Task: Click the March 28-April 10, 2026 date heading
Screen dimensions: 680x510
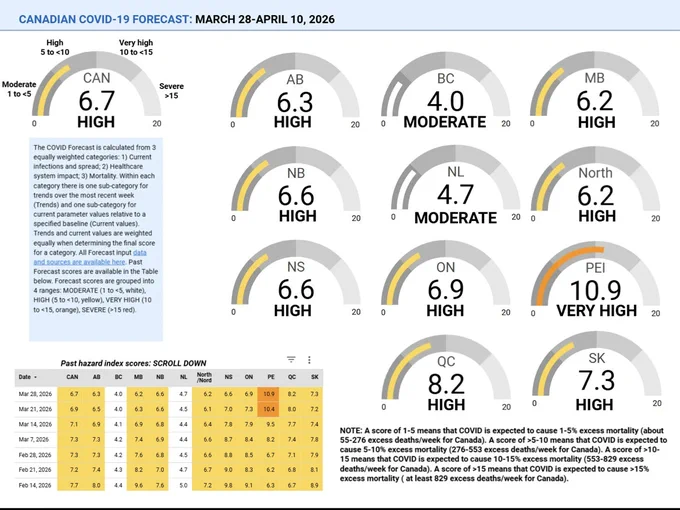Action: [x=265, y=19]
